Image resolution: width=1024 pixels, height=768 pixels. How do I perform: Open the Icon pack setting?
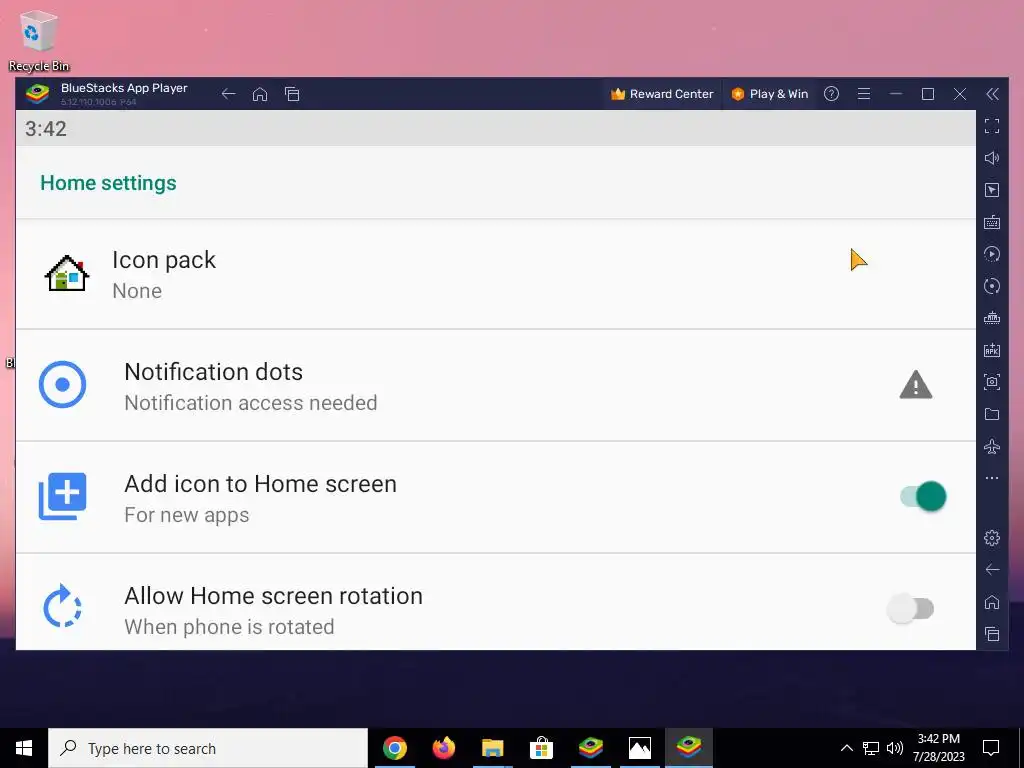click(496, 274)
